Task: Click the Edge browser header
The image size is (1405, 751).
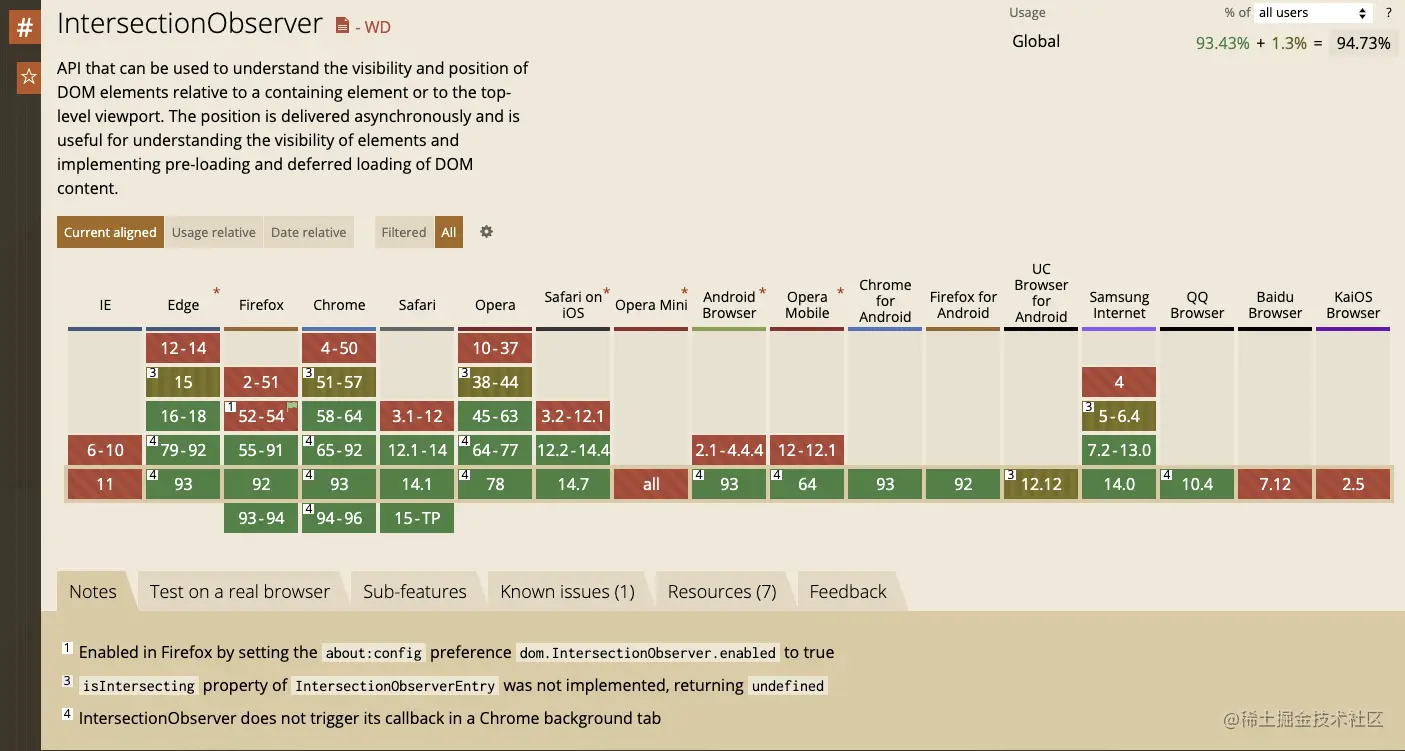Action: click(x=183, y=305)
